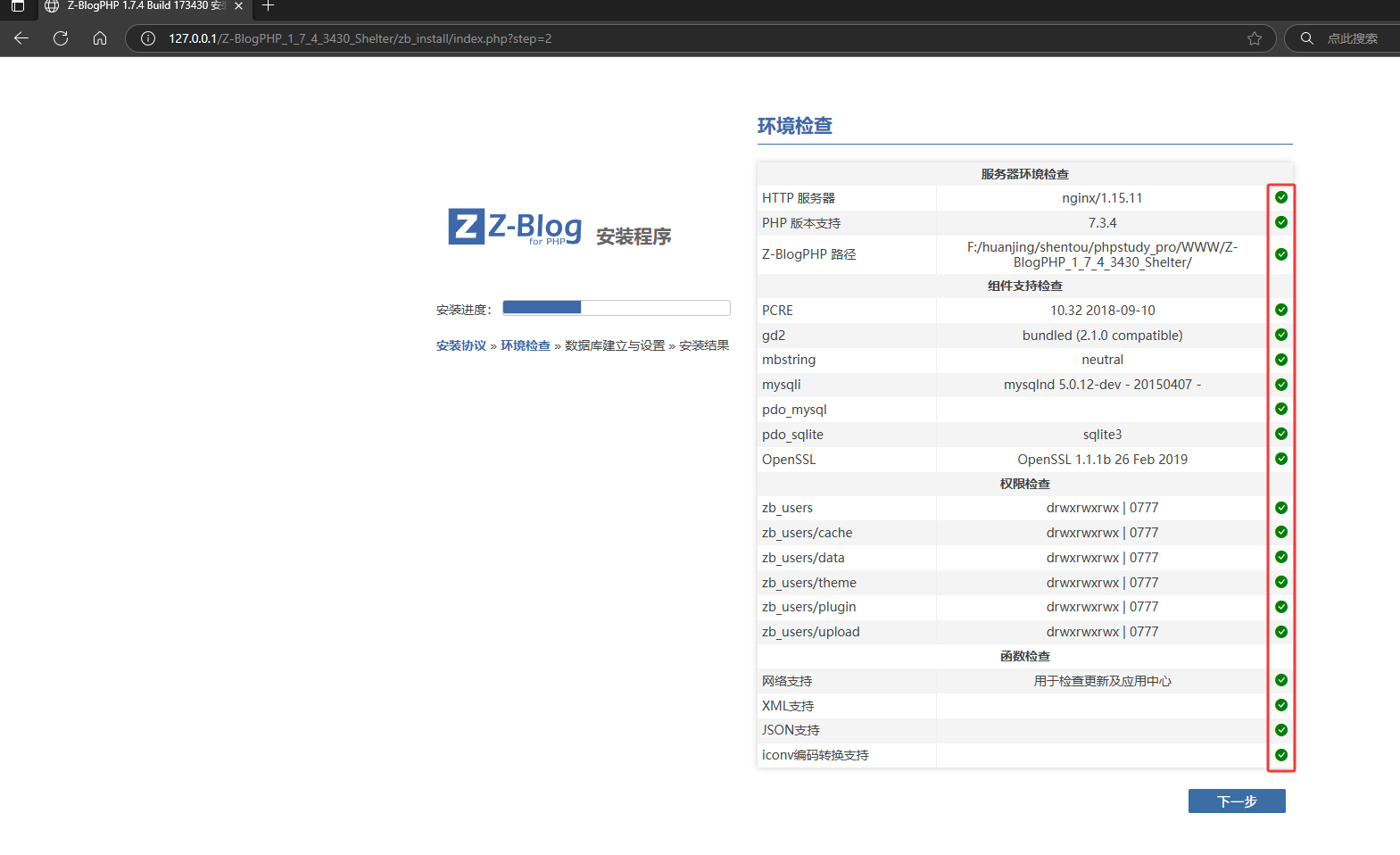Open the 安装协议 step link

461,345
